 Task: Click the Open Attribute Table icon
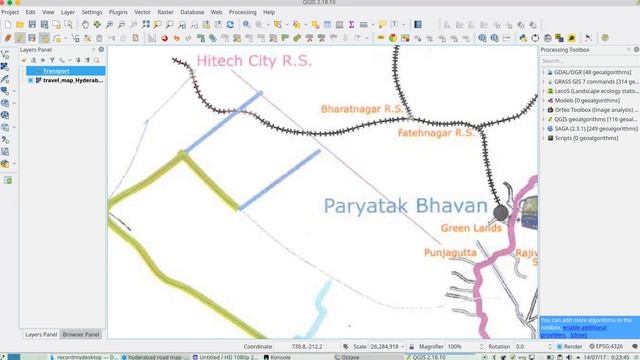[x=327, y=25]
